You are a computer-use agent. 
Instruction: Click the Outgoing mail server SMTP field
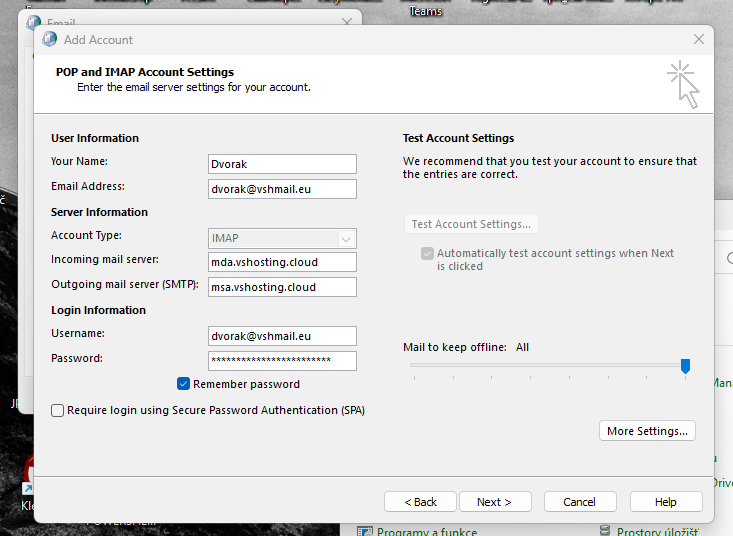pos(282,287)
